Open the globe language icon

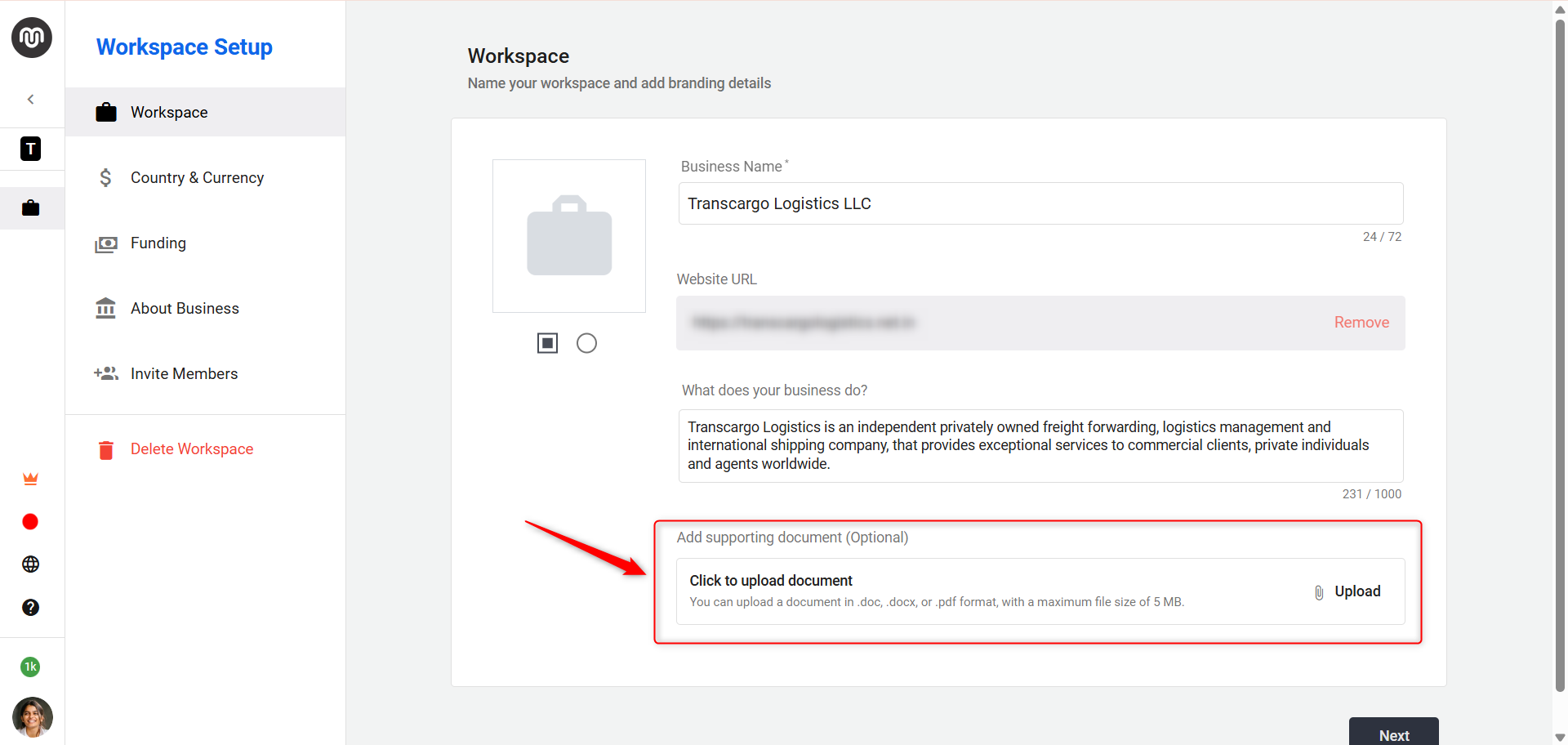point(31,564)
